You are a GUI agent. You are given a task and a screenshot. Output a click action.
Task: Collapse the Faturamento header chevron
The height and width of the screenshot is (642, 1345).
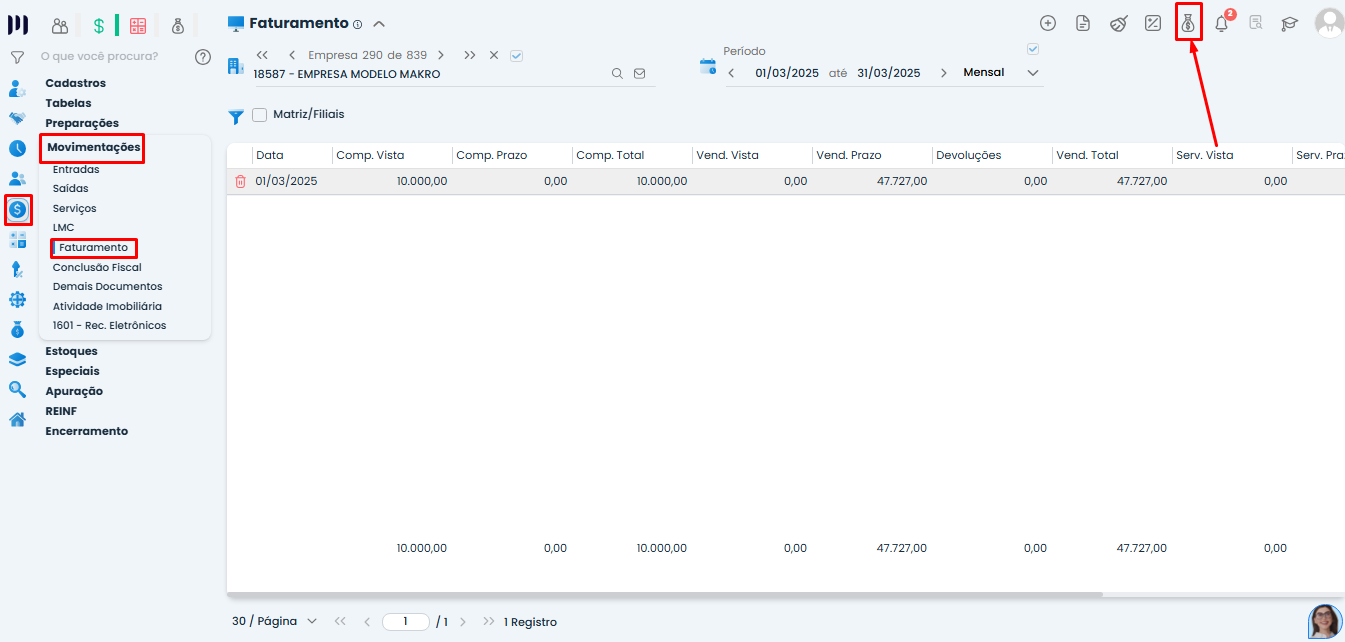point(379,24)
